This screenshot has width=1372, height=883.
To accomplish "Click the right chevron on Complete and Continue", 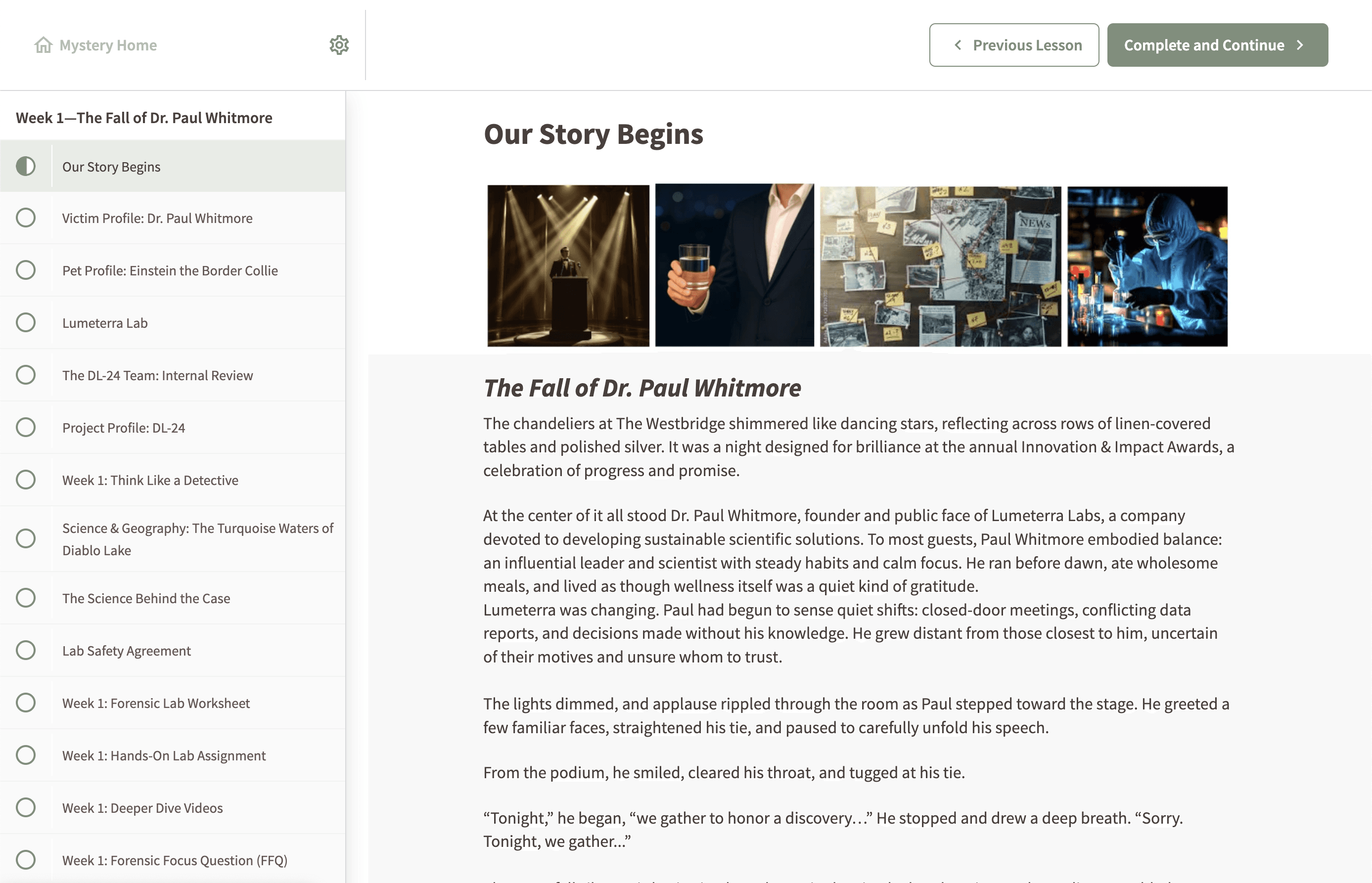I will tap(1300, 44).
